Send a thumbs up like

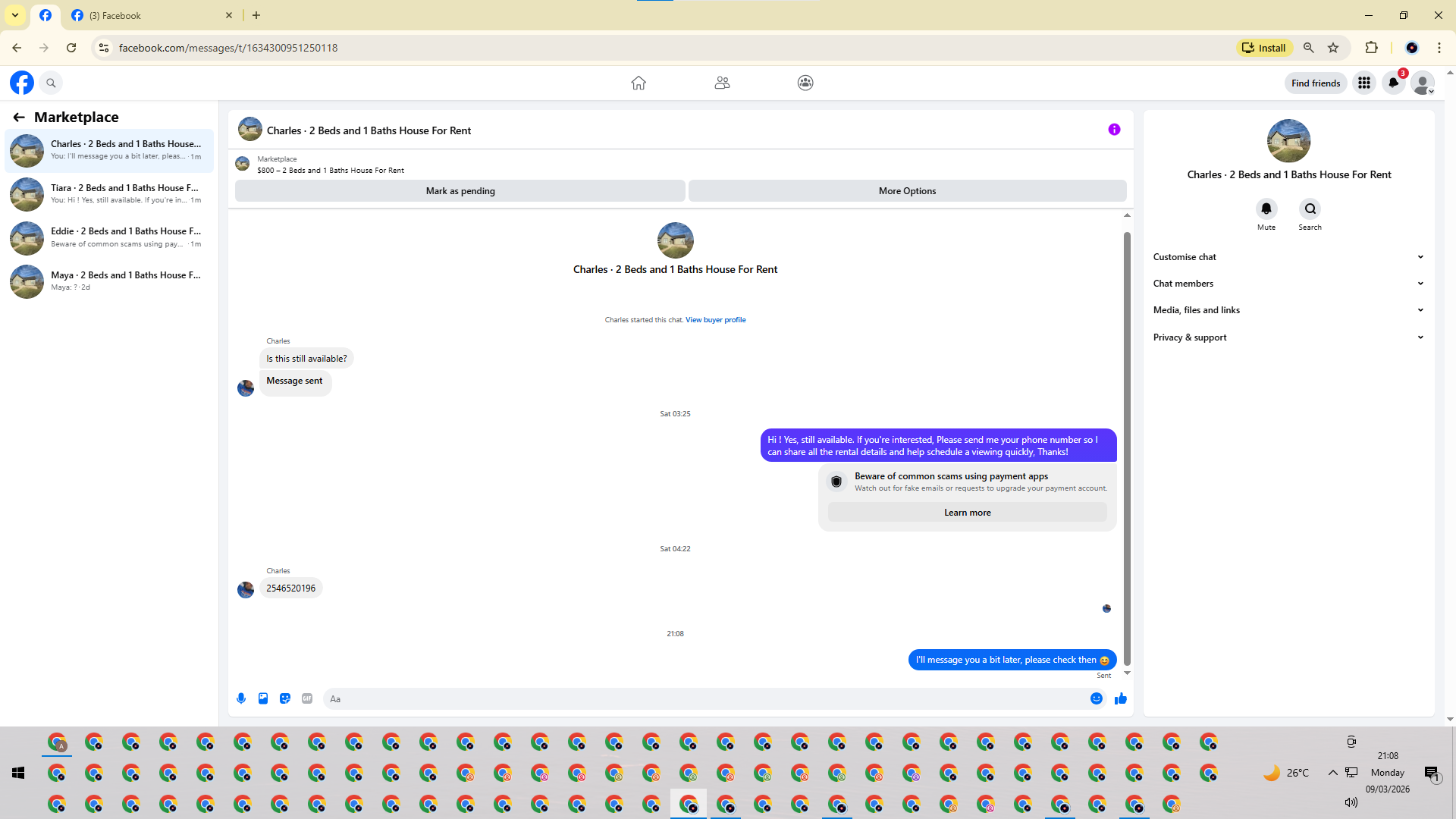(x=1121, y=698)
